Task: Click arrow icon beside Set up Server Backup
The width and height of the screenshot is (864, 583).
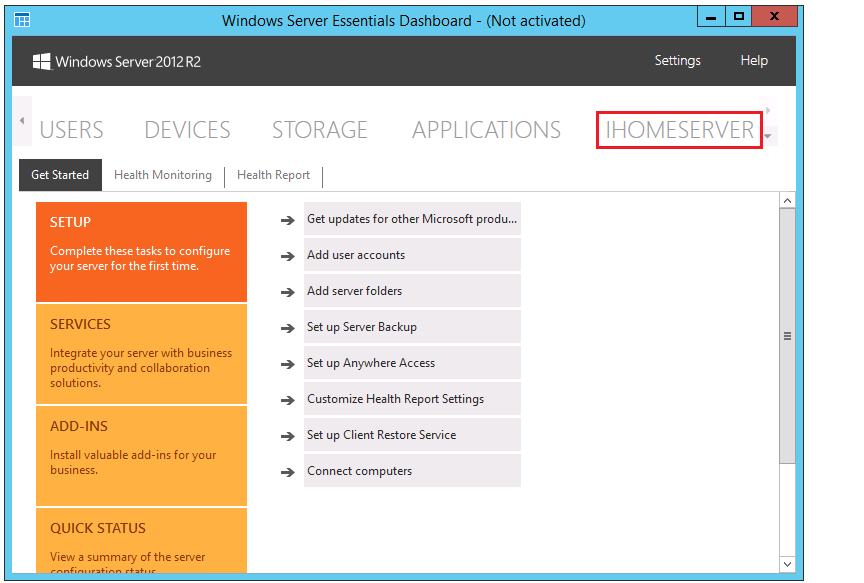Action: click(288, 328)
